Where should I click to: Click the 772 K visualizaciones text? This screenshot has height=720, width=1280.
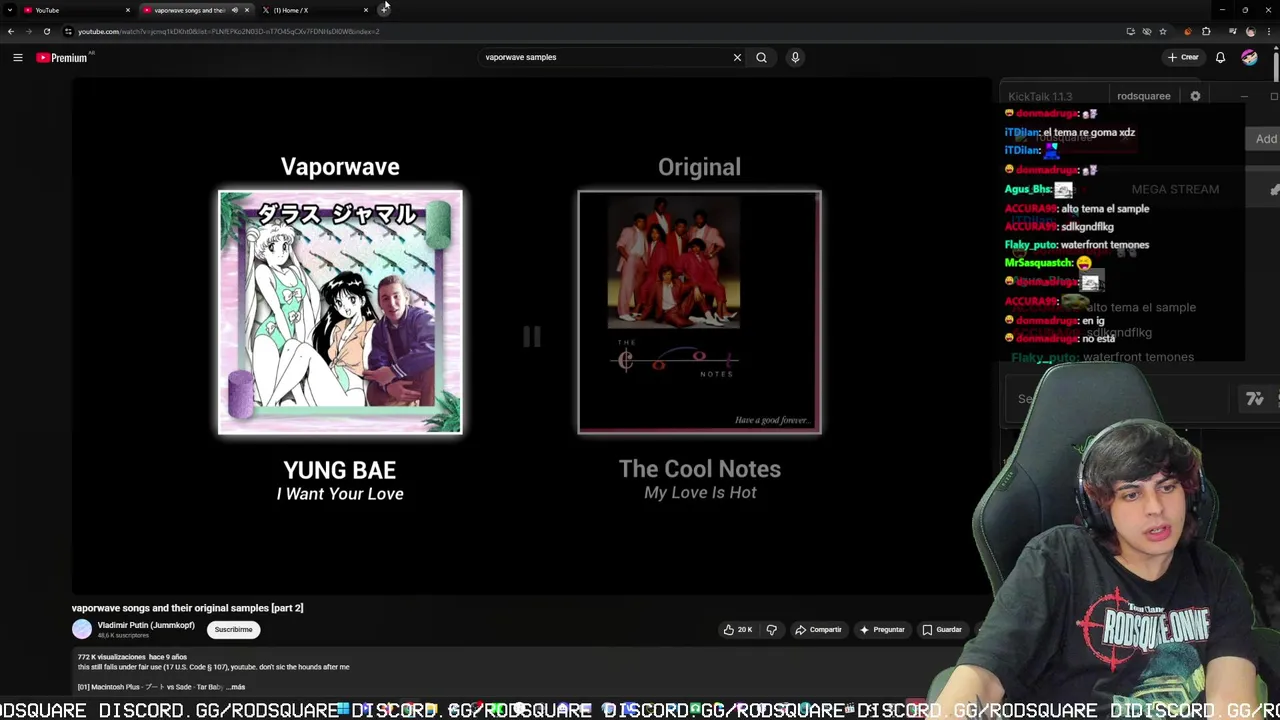(111, 657)
